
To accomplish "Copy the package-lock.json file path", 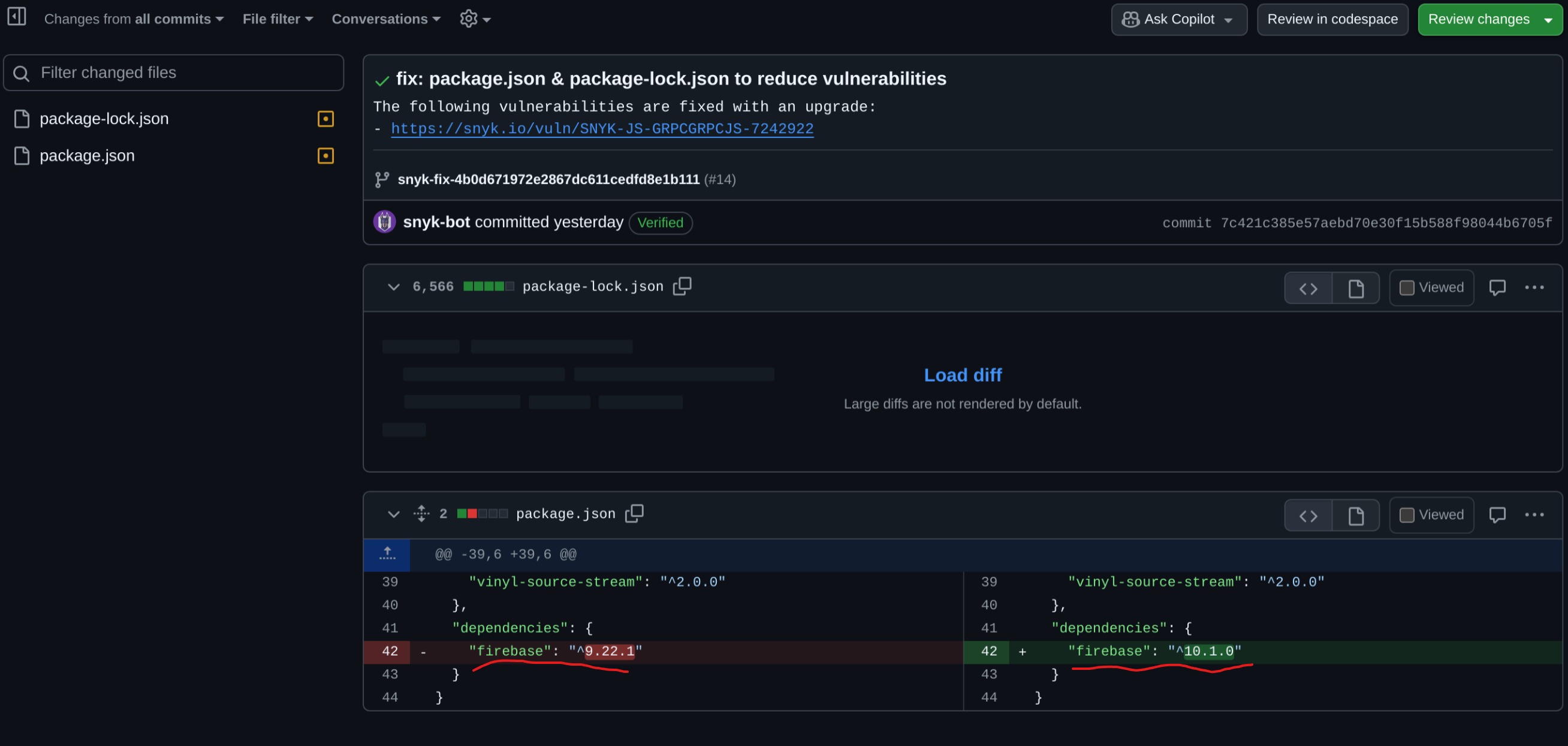I will (682, 286).
